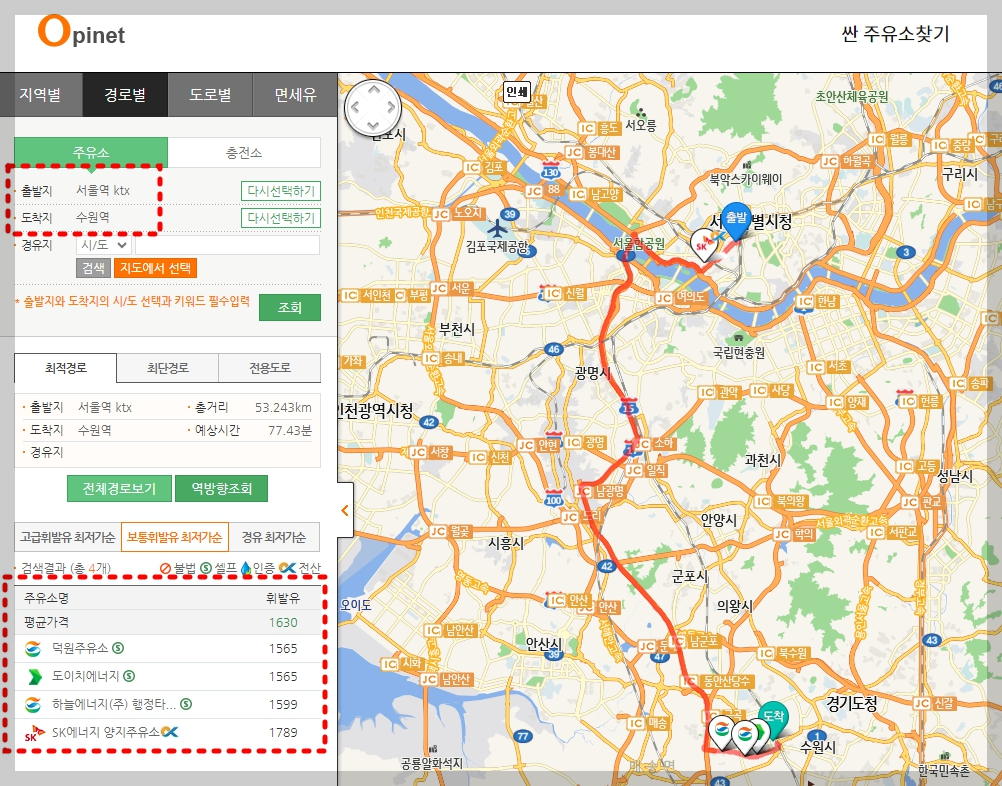Click the 수원시 label on the map
1002x786 pixels.
818,746
